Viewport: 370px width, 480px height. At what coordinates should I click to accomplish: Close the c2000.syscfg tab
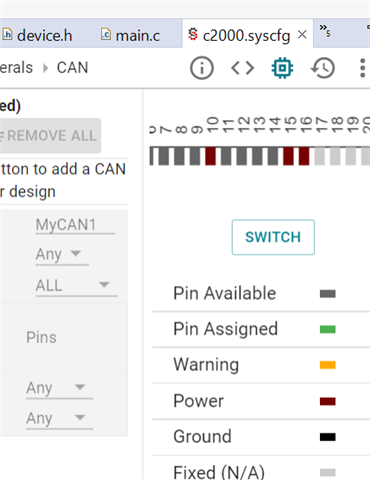(x=302, y=34)
